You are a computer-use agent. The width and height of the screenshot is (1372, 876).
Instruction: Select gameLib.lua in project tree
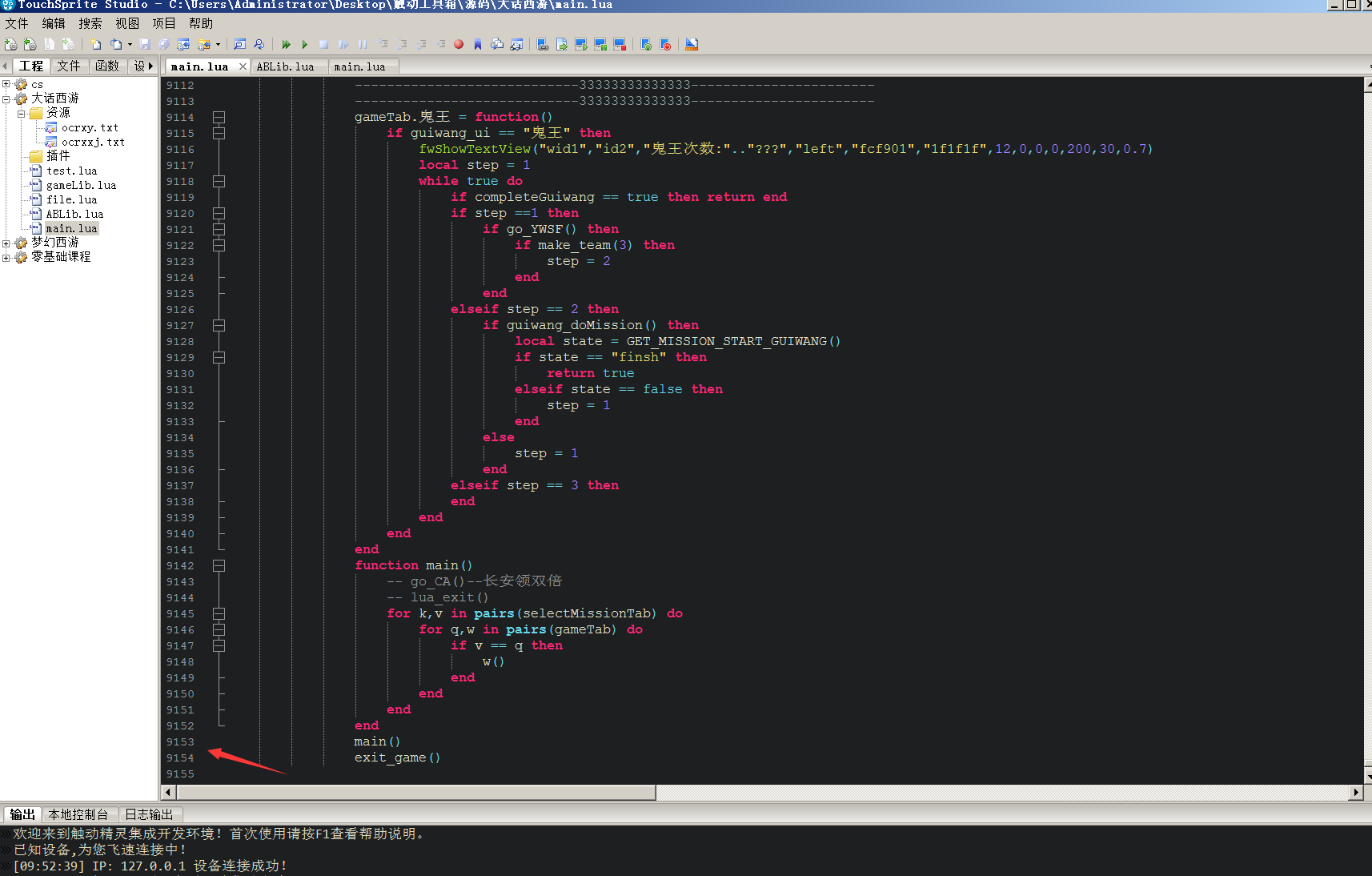(x=81, y=185)
